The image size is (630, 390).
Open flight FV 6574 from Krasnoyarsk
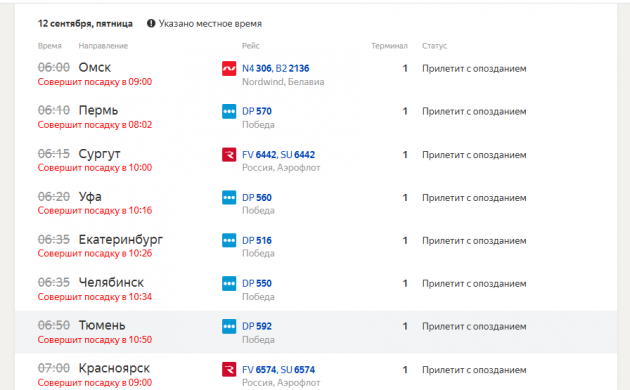tap(259, 370)
